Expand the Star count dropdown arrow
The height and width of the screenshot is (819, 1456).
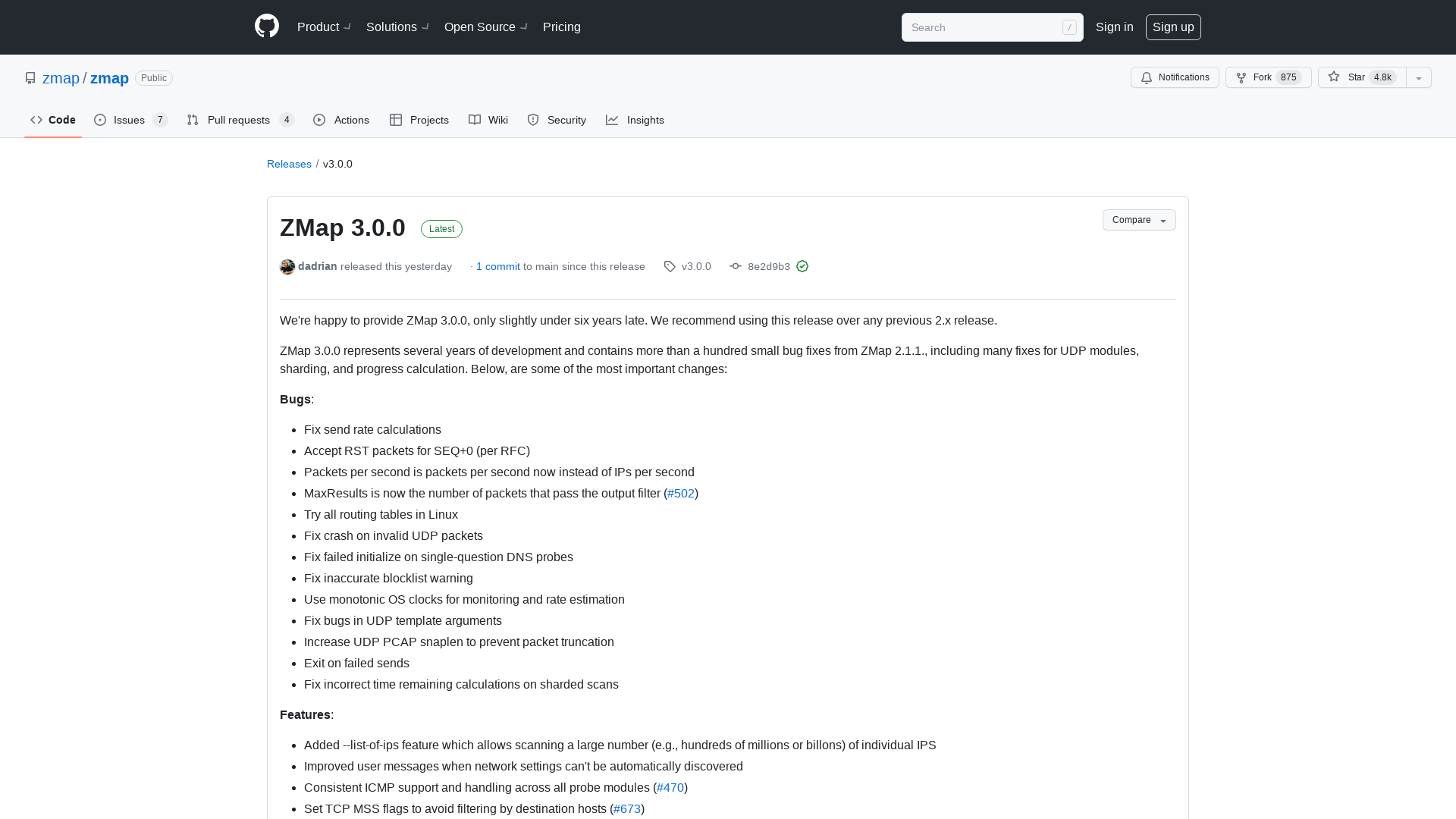[1419, 77]
